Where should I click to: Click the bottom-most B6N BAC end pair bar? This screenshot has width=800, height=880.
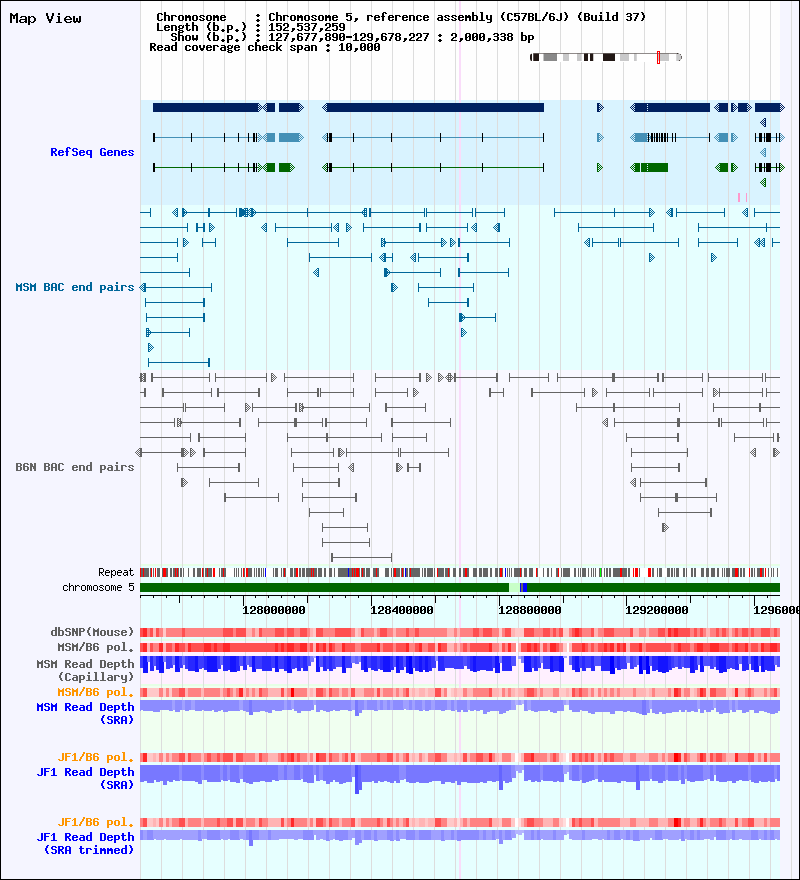tap(362, 557)
